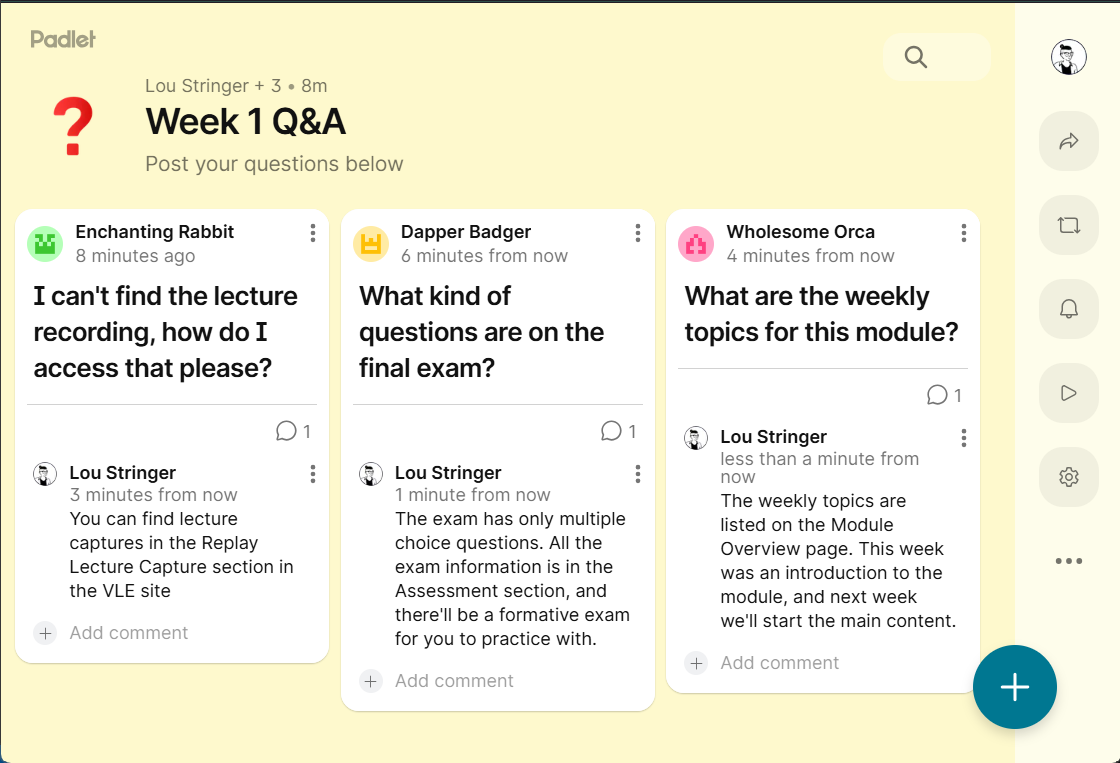Open Wholesome Orca post options menu
The image size is (1120, 763).
click(963, 233)
